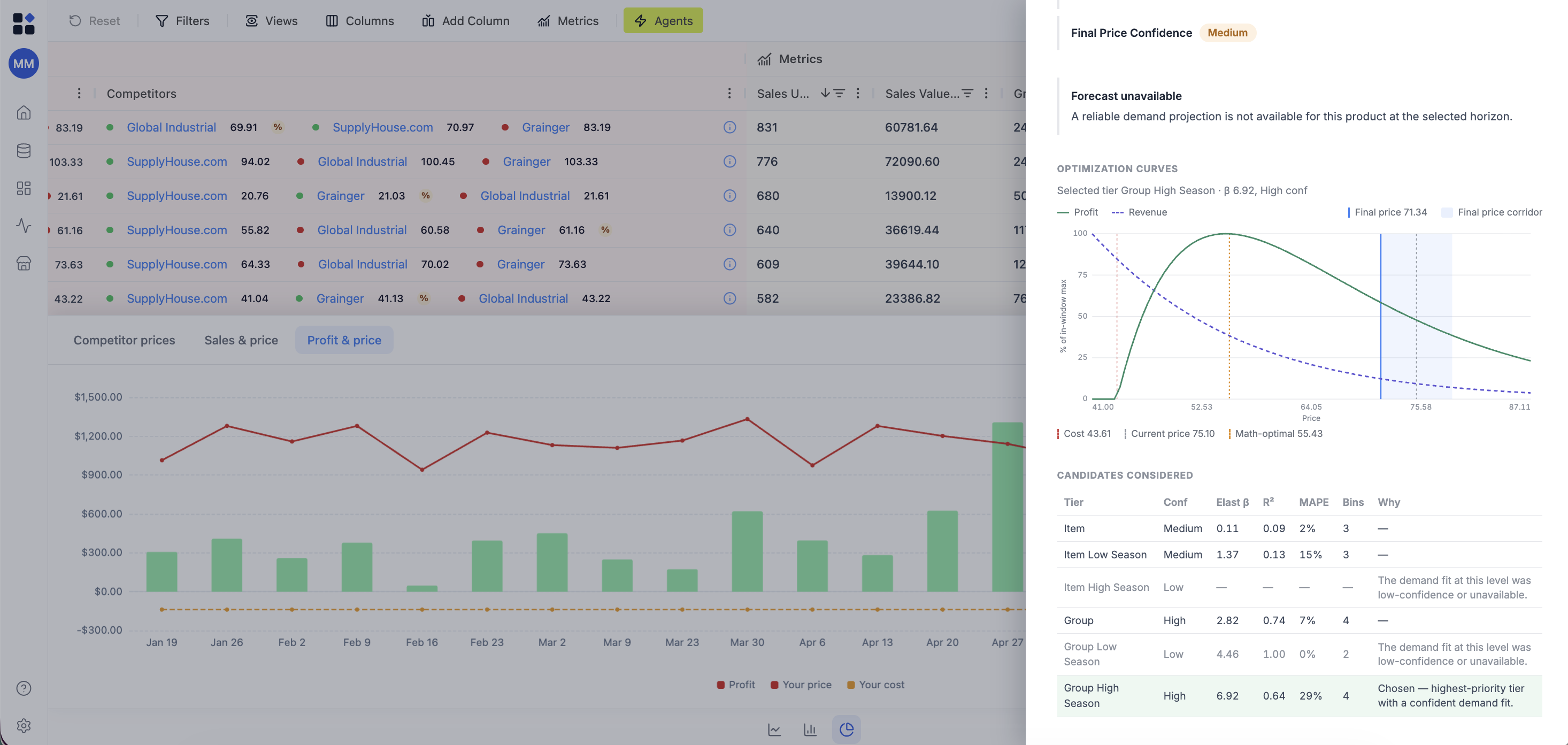Click the app logo icon in sidebar
Image resolution: width=1568 pixels, height=745 pixels.
[23, 23]
